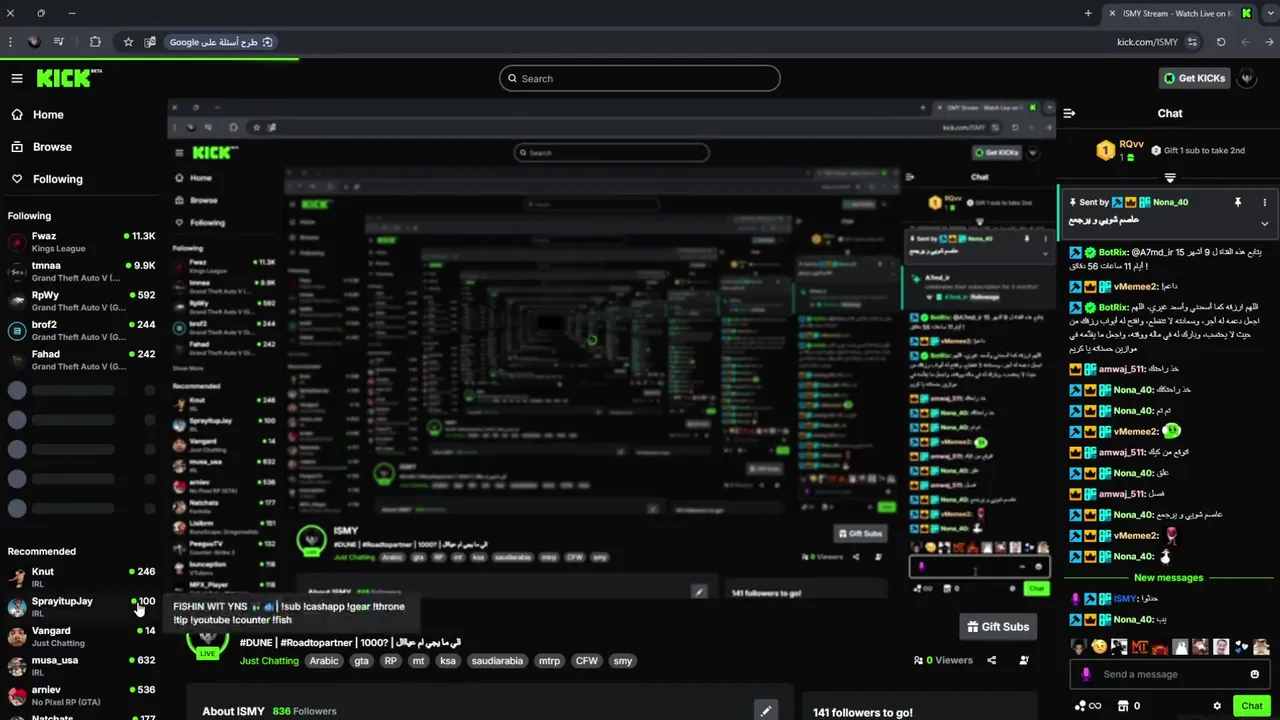Reload page in browser toolbar
Viewport: 1280px width, 720px height.
[x=1221, y=42]
